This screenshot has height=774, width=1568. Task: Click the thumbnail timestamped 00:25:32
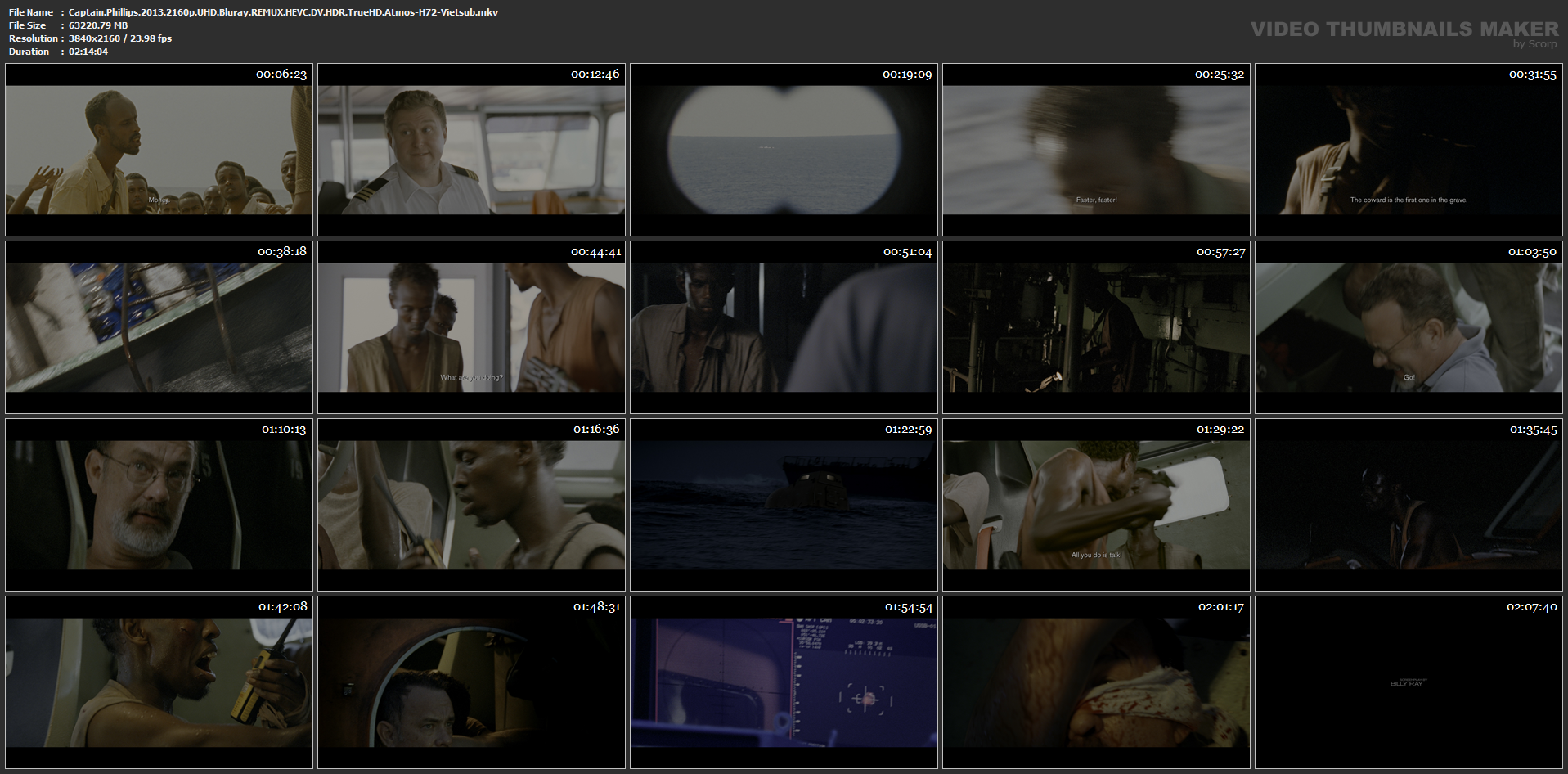click(1096, 150)
